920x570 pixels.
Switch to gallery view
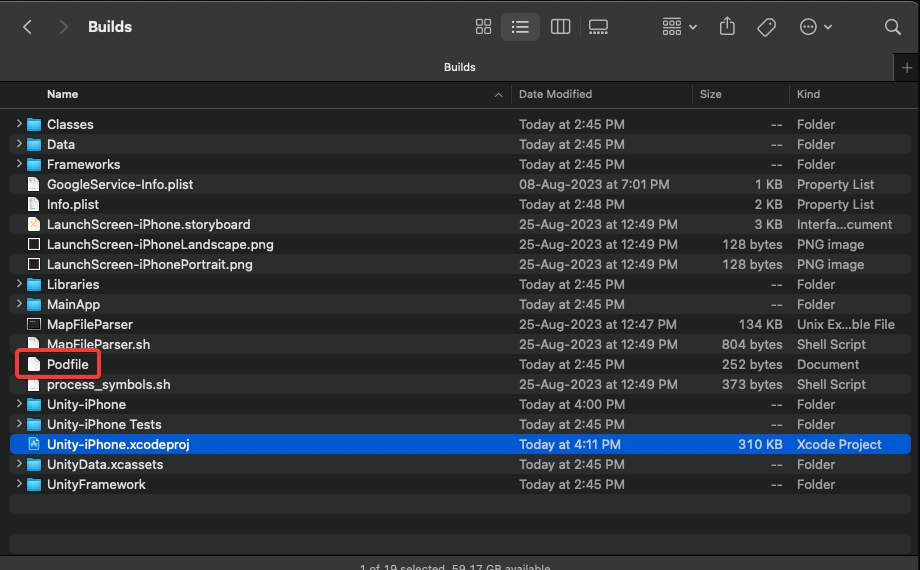coord(599,27)
